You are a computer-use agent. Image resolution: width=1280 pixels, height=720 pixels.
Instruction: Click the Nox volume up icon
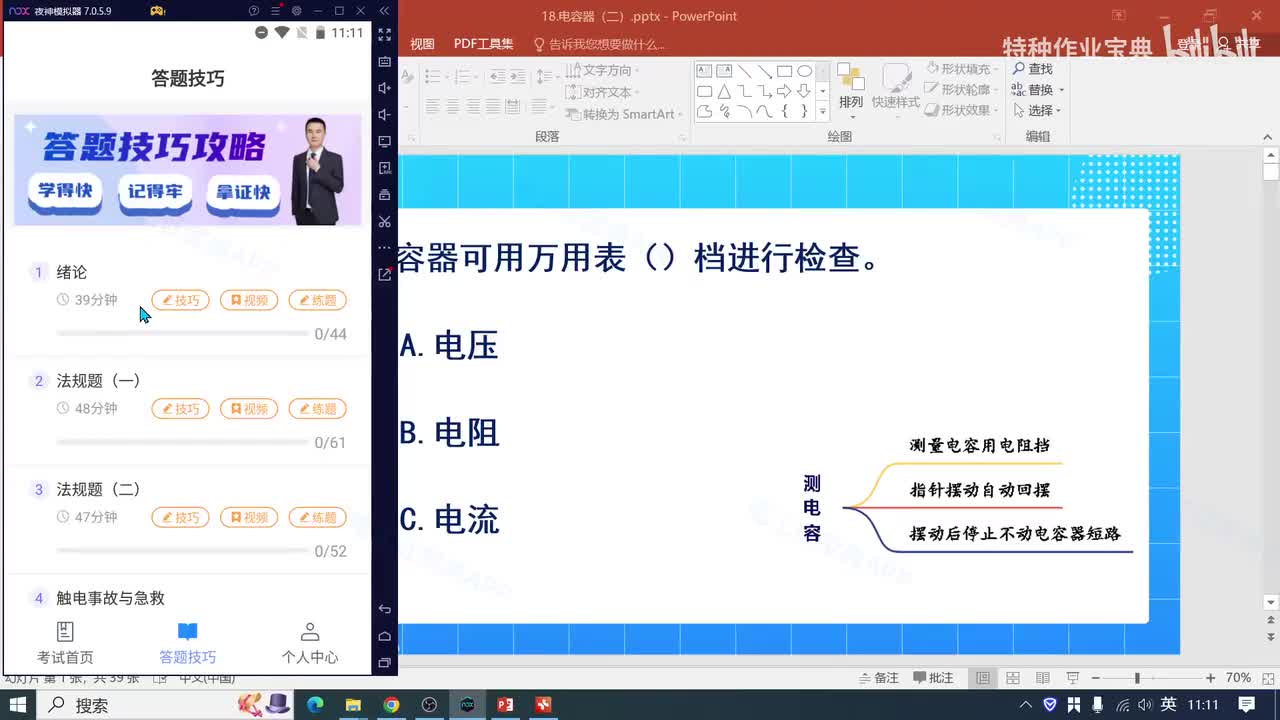coord(385,88)
